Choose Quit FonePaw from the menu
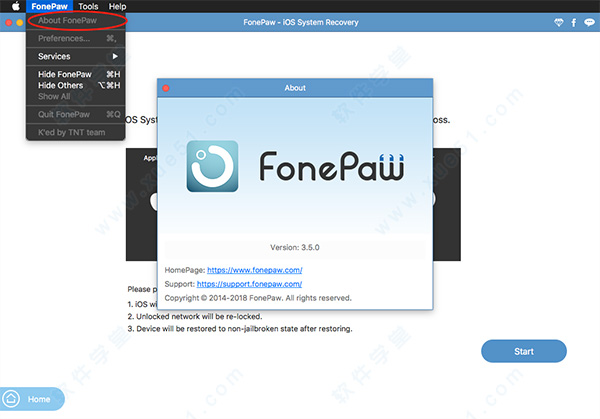Image resolution: width=600 pixels, height=419 pixels. point(76,114)
